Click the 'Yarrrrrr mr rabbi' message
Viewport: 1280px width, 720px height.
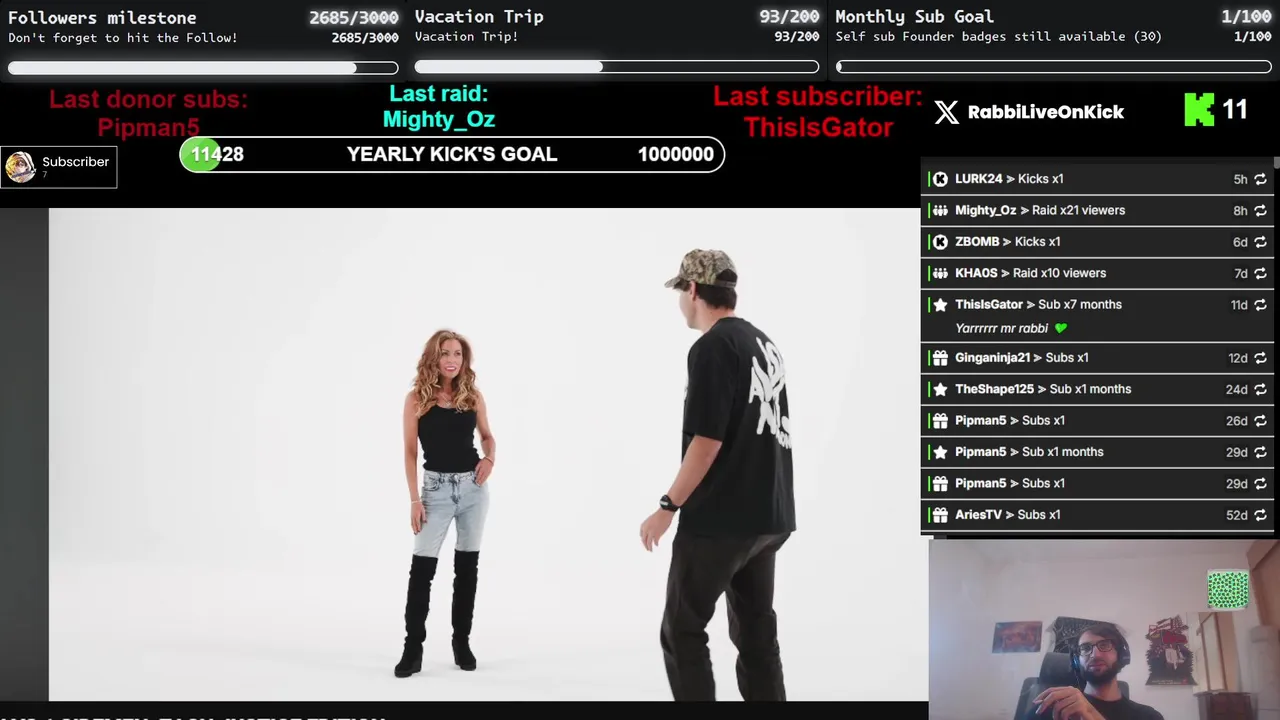pyautogui.click(x=1001, y=329)
